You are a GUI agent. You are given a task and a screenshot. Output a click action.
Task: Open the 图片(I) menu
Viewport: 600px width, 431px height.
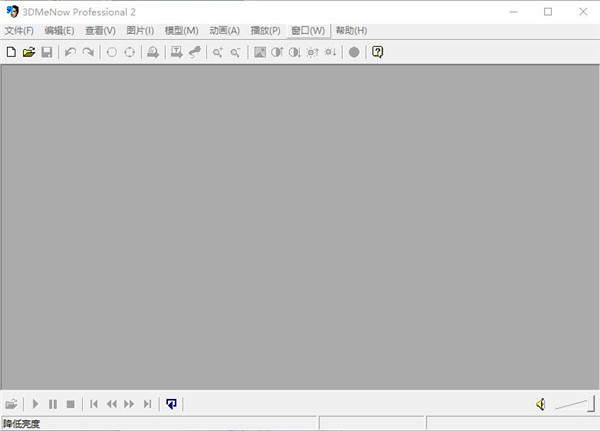pos(140,31)
